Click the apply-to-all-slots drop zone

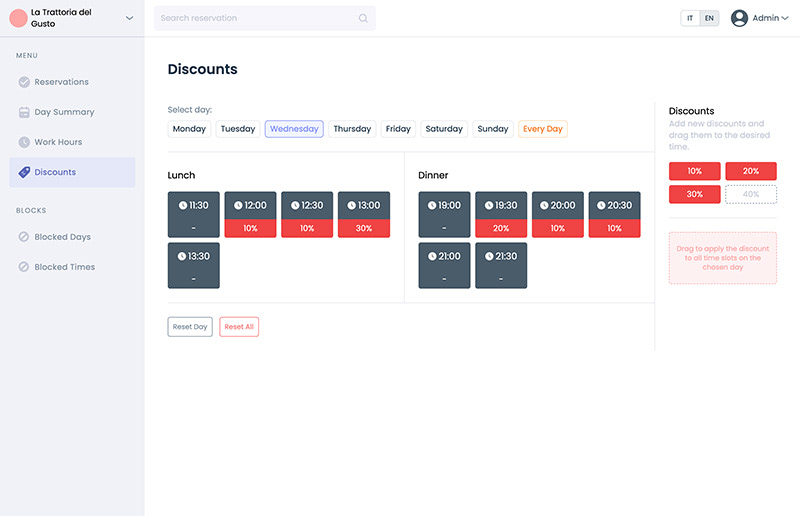point(722,258)
